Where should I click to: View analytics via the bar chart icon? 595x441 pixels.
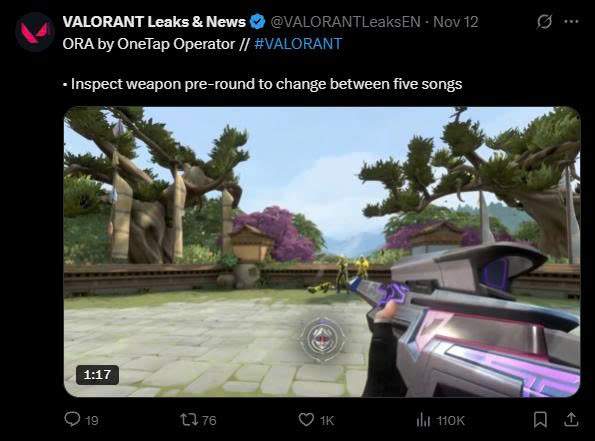(x=423, y=420)
